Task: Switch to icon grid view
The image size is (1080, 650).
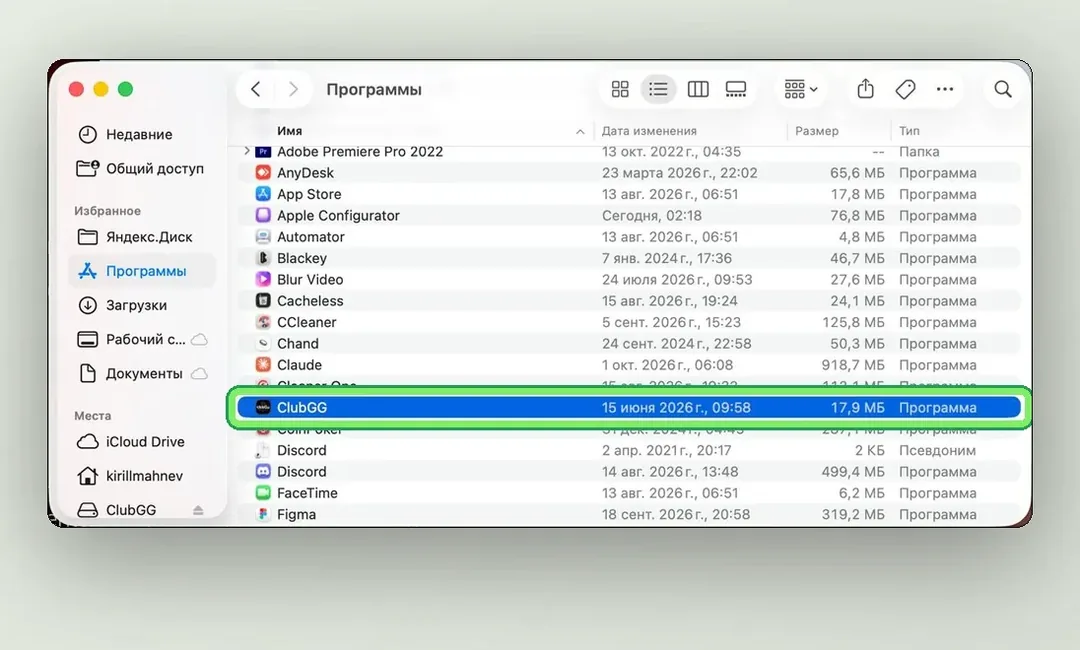Action: (x=620, y=90)
